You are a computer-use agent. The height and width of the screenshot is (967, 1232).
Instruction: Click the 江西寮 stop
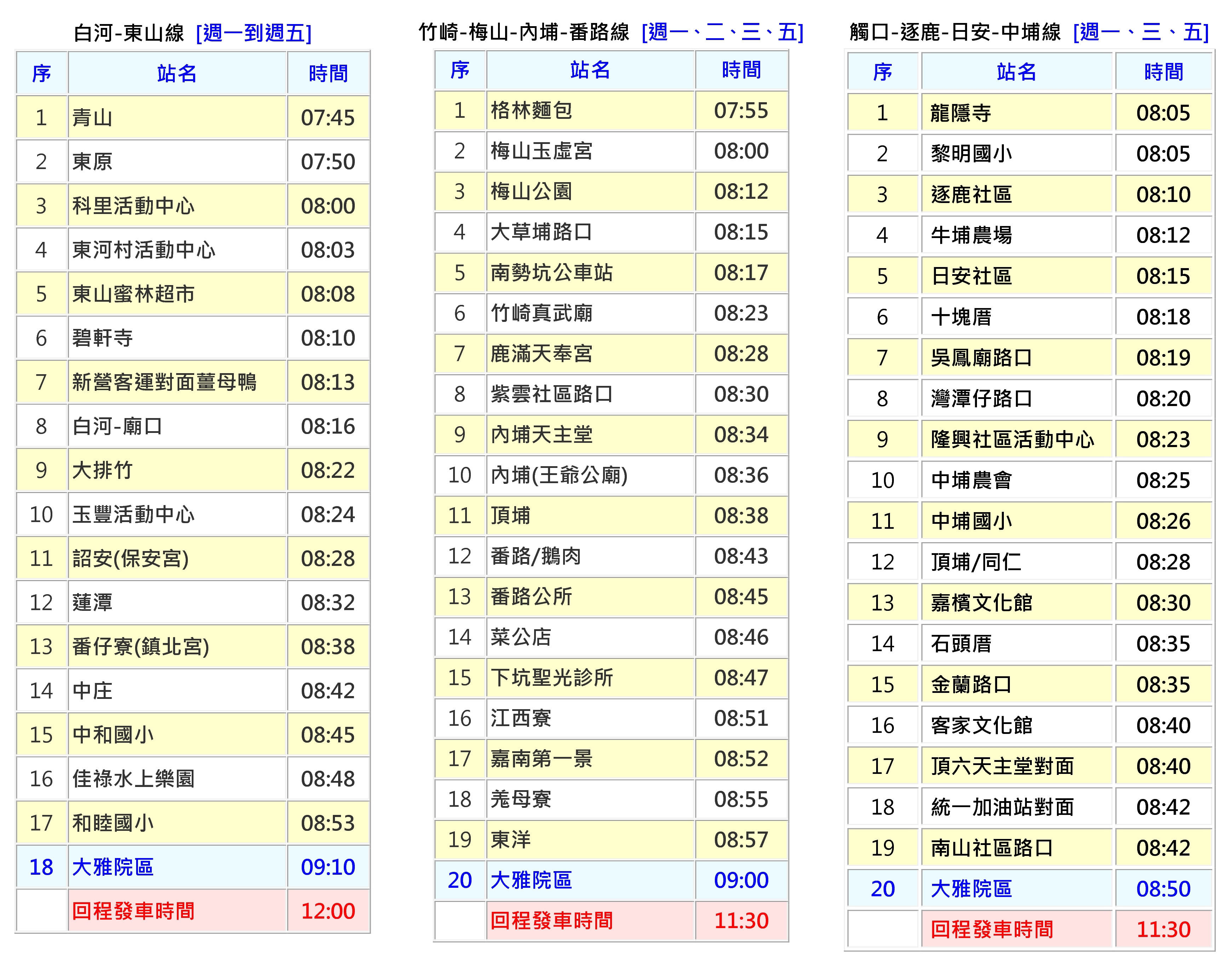coord(521,718)
